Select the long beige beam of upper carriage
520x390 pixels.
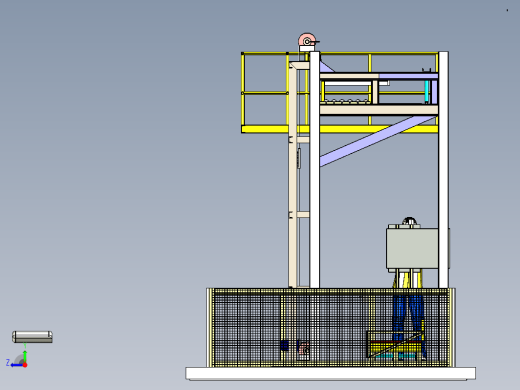click(x=379, y=110)
